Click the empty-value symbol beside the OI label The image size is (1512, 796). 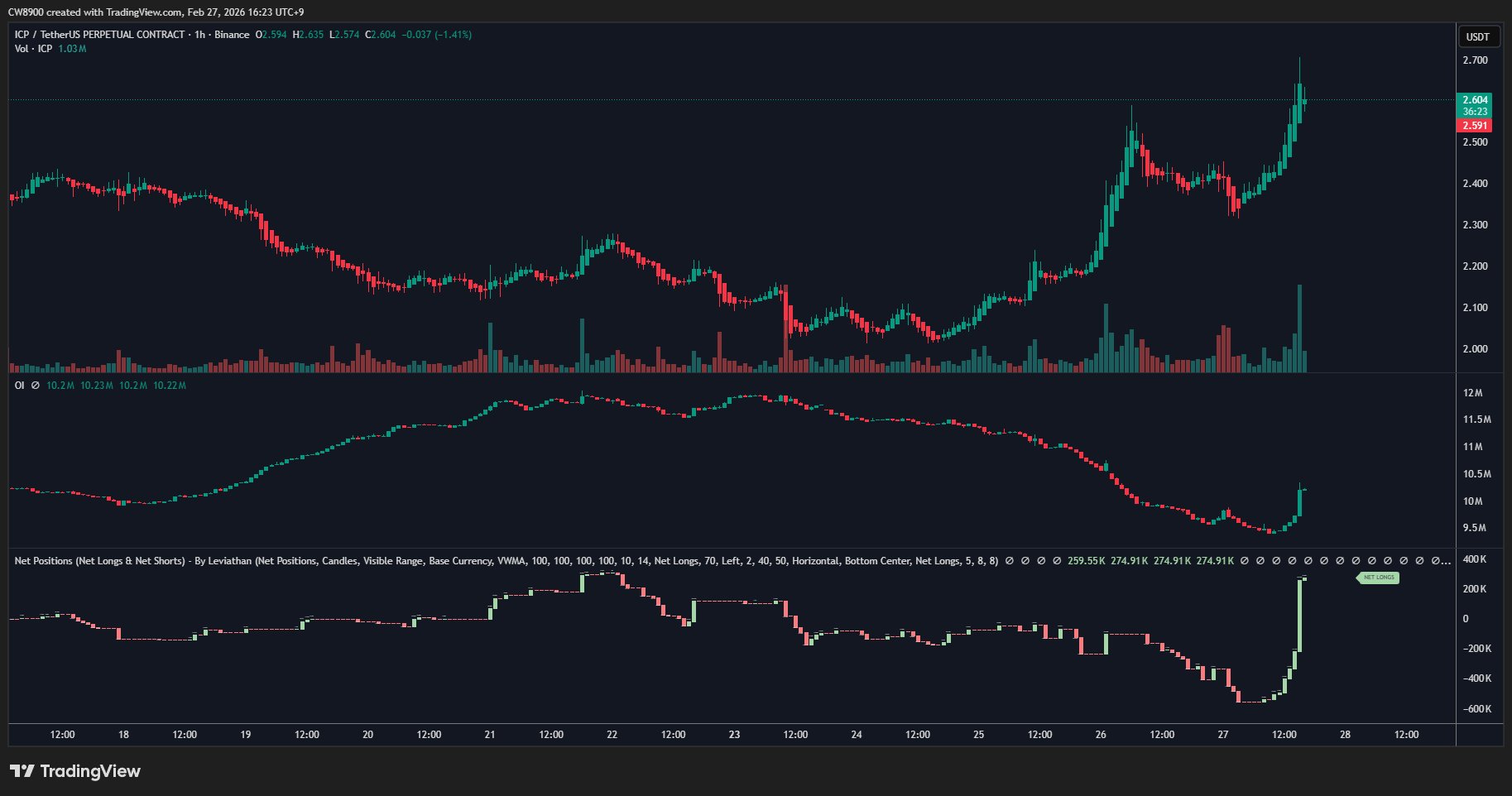pos(36,386)
